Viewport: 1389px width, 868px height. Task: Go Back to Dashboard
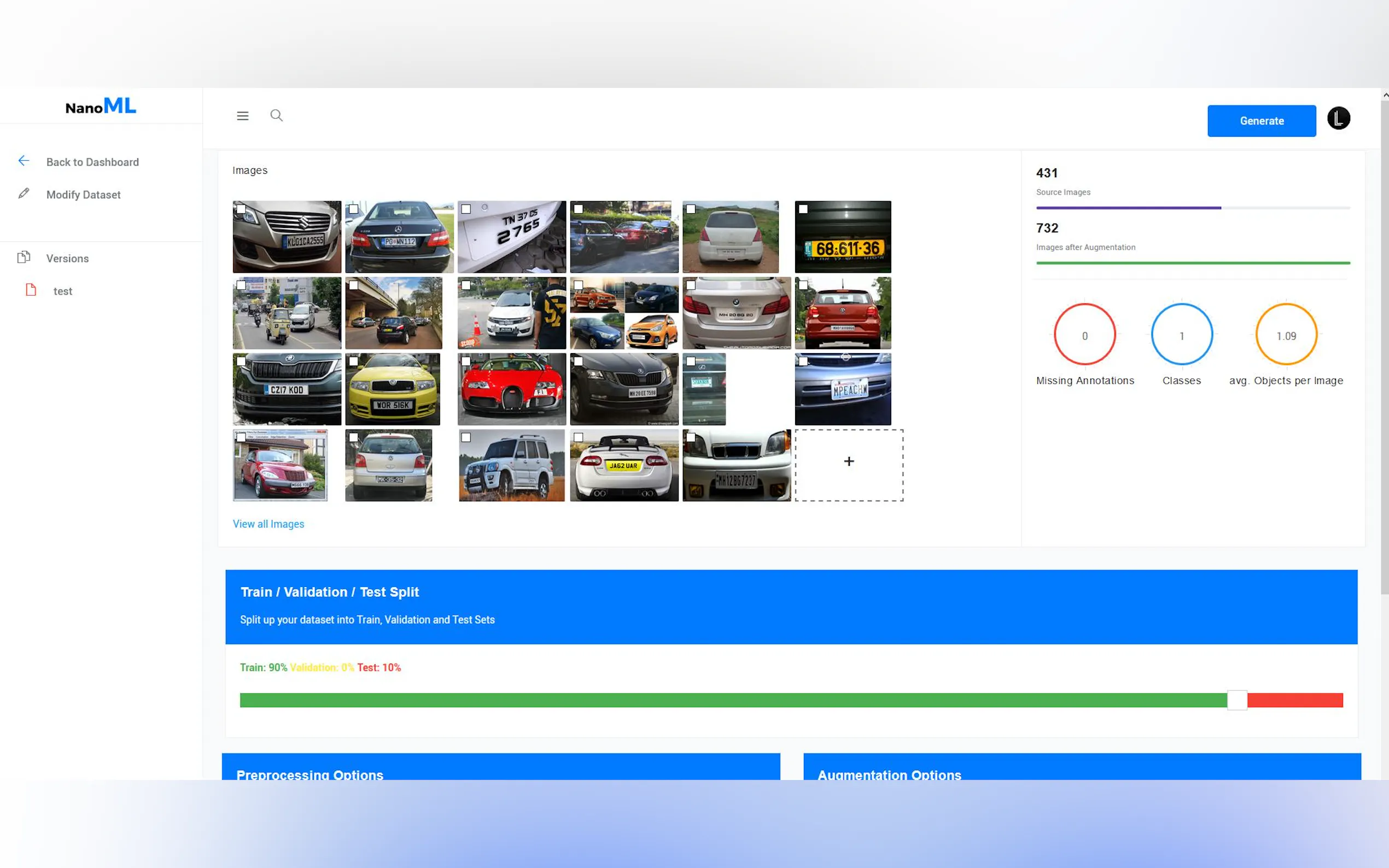92,162
